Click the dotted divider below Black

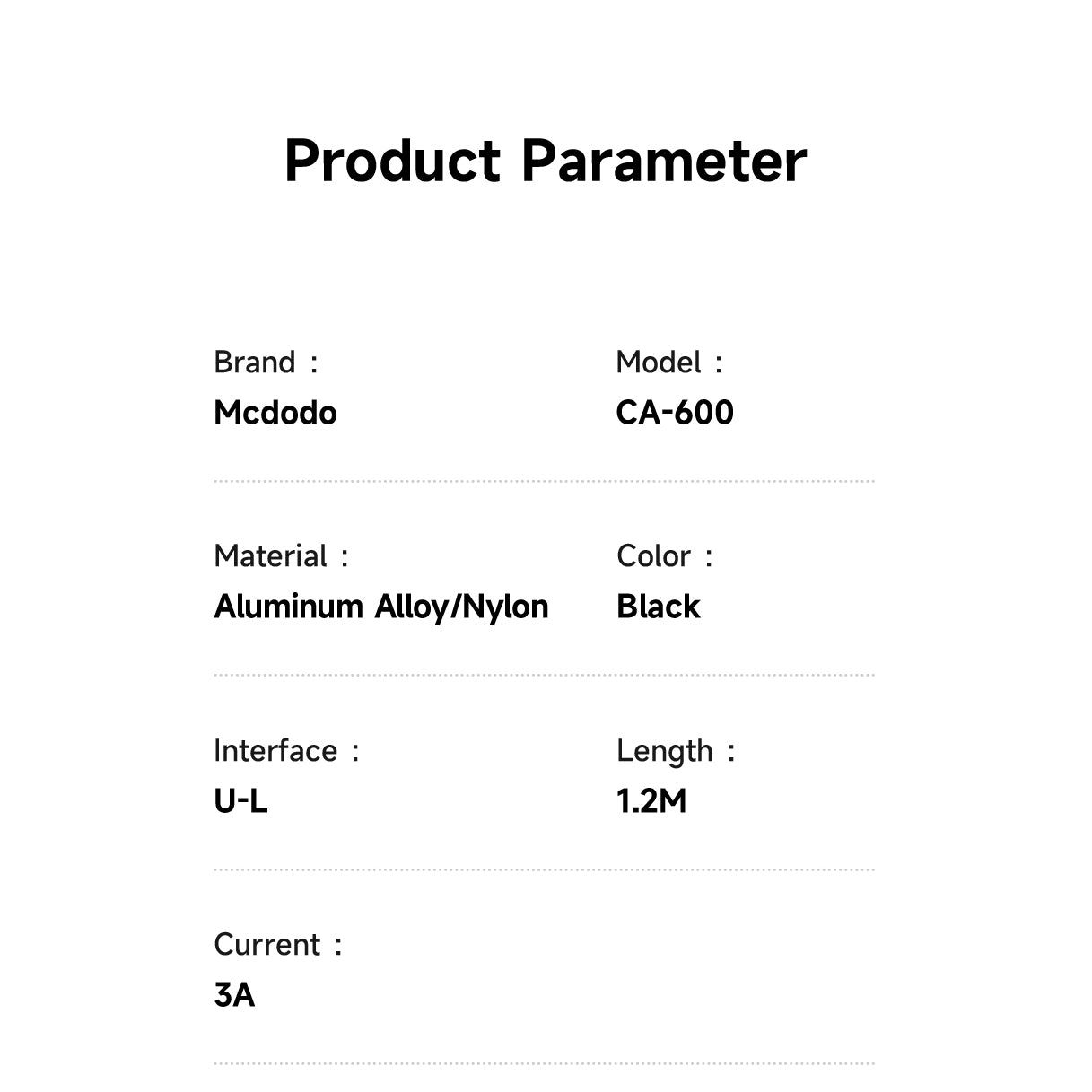(x=544, y=675)
